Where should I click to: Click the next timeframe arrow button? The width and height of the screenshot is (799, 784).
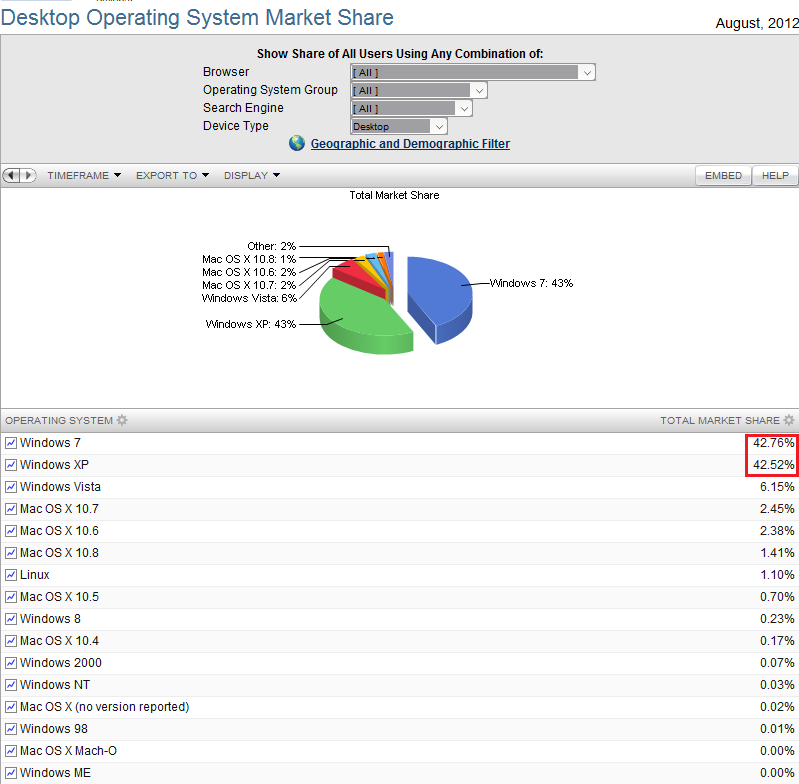29,175
